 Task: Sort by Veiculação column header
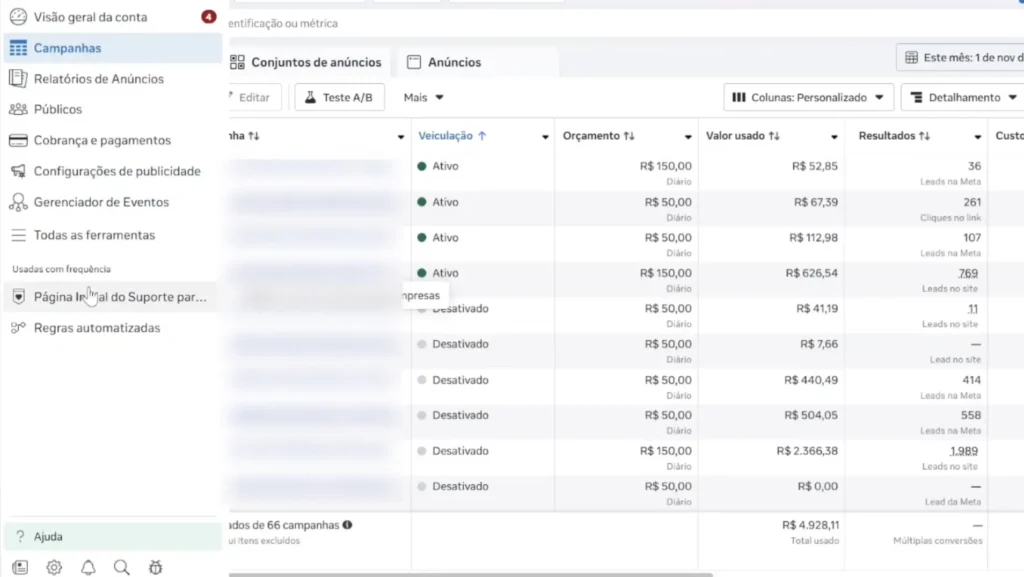[452, 136]
